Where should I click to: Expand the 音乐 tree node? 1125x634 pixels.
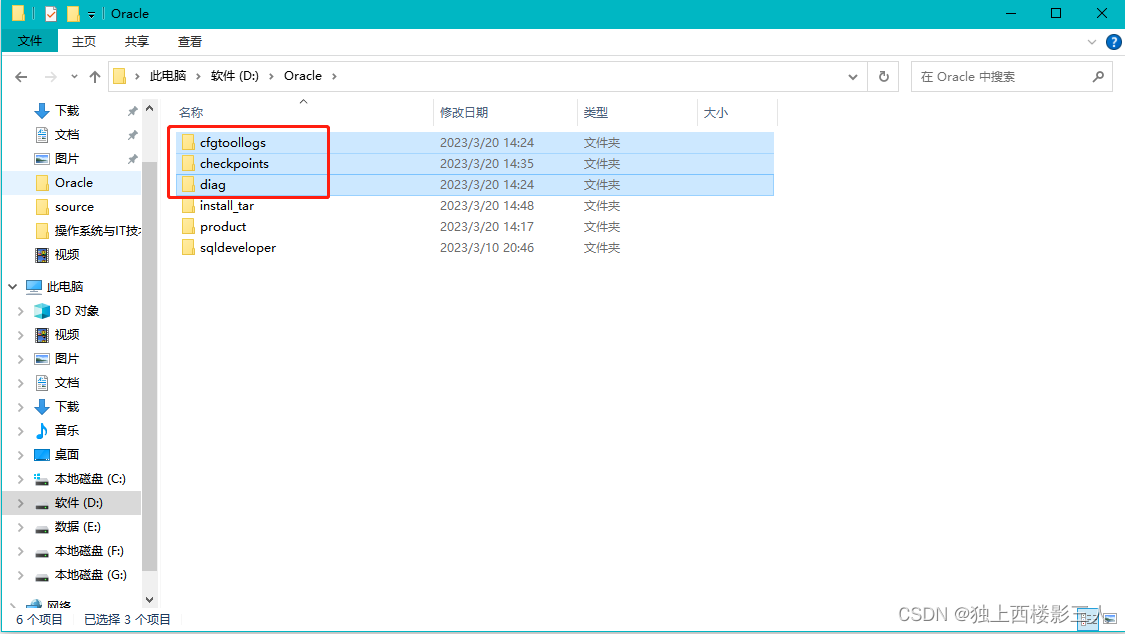(x=21, y=431)
